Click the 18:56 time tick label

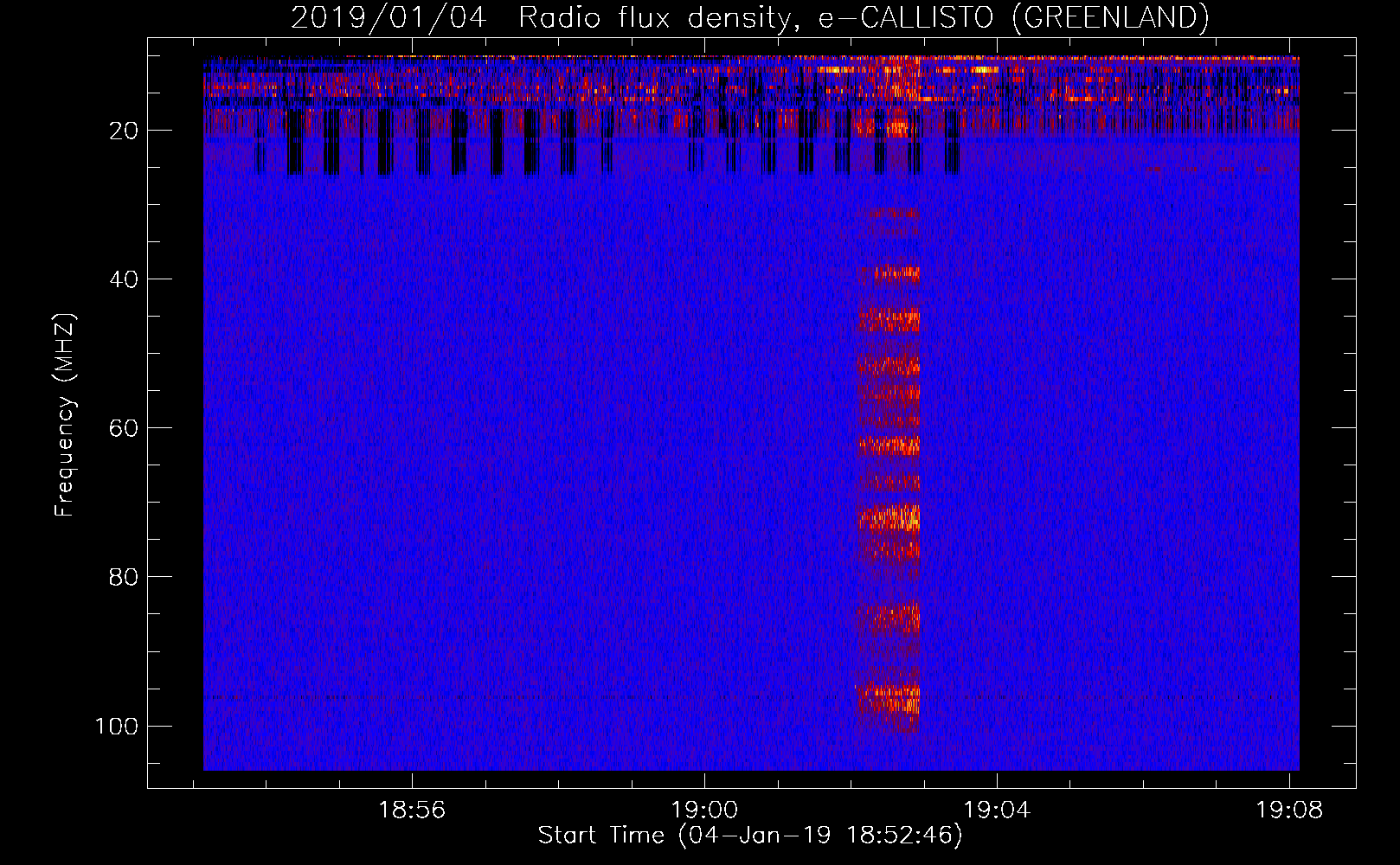tap(412, 811)
